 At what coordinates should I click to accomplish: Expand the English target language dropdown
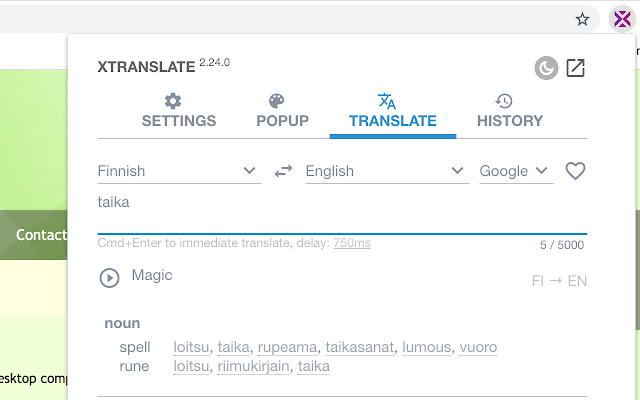pyautogui.click(x=386, y=171)
